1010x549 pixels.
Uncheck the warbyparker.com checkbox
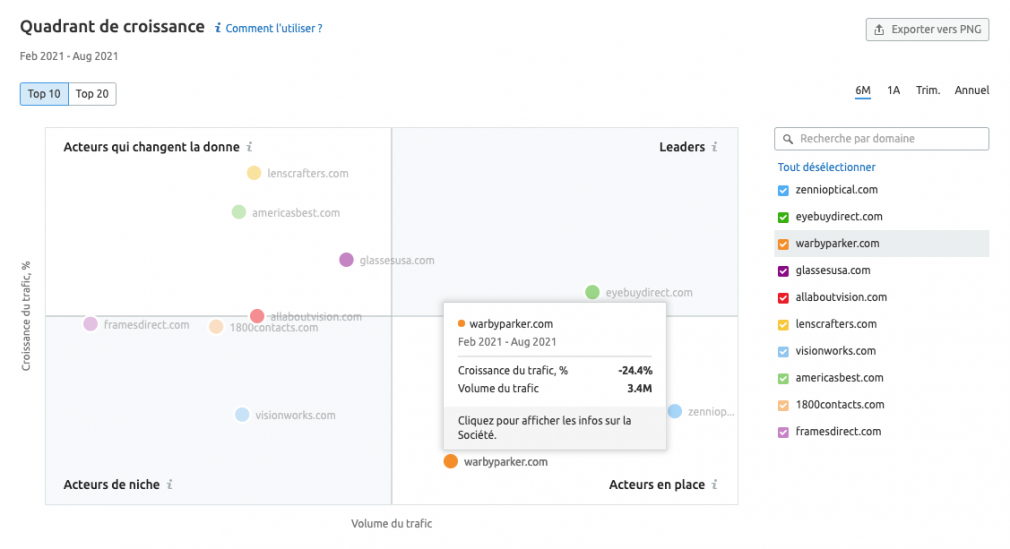click(783, 244)
